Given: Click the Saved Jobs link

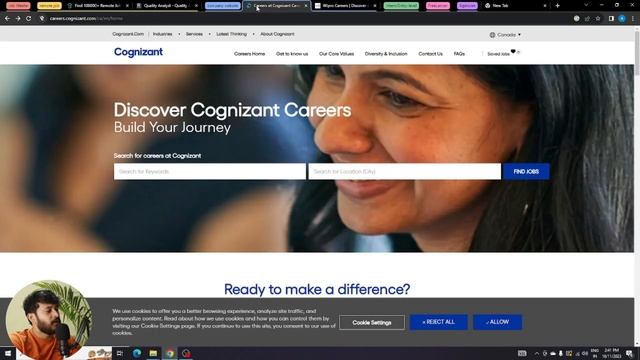Looking at the screenshot, I should point(498,54).
